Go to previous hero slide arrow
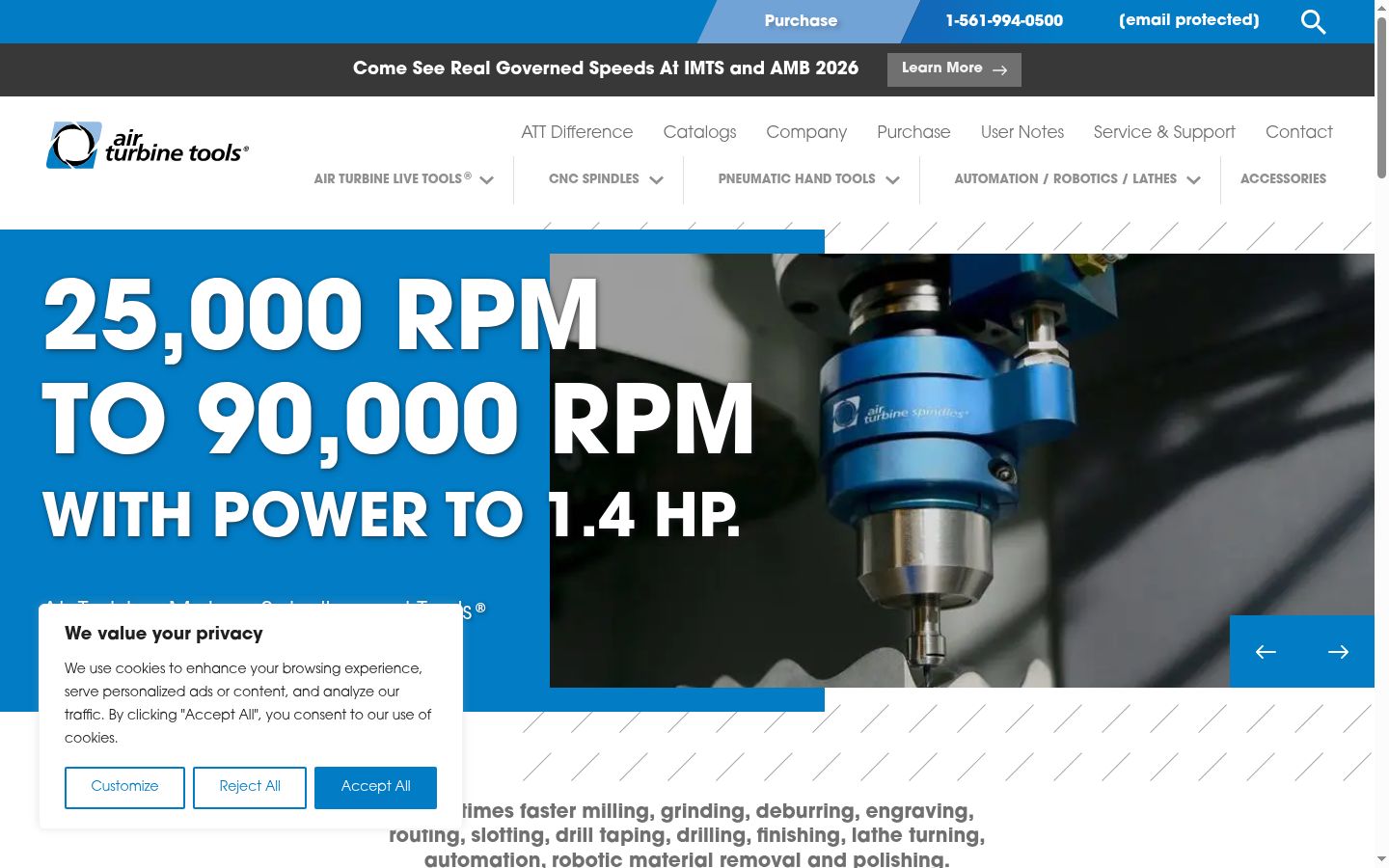 click(1266, 652)
